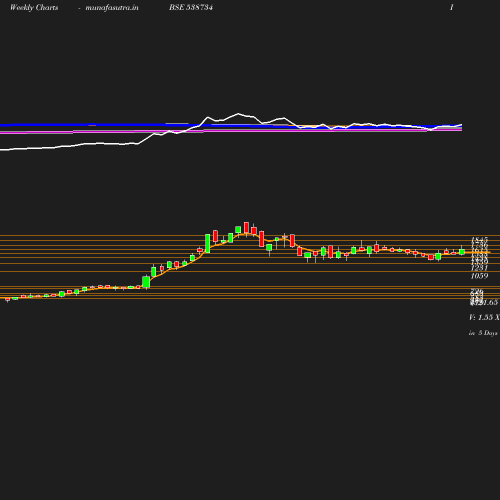Viewport: 500px width, 500px height.
Task: Click the "V: 1.55 X" volume label
Action: tap(484, 317)
